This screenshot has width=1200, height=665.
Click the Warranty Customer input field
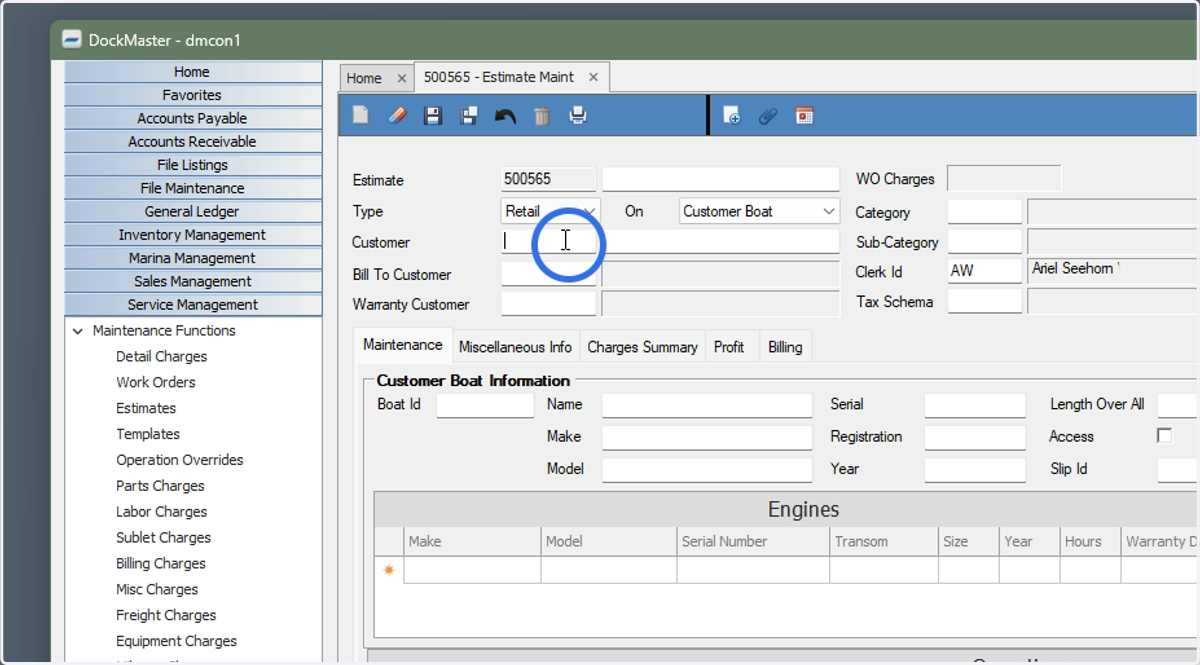click(x=548, y=304)
